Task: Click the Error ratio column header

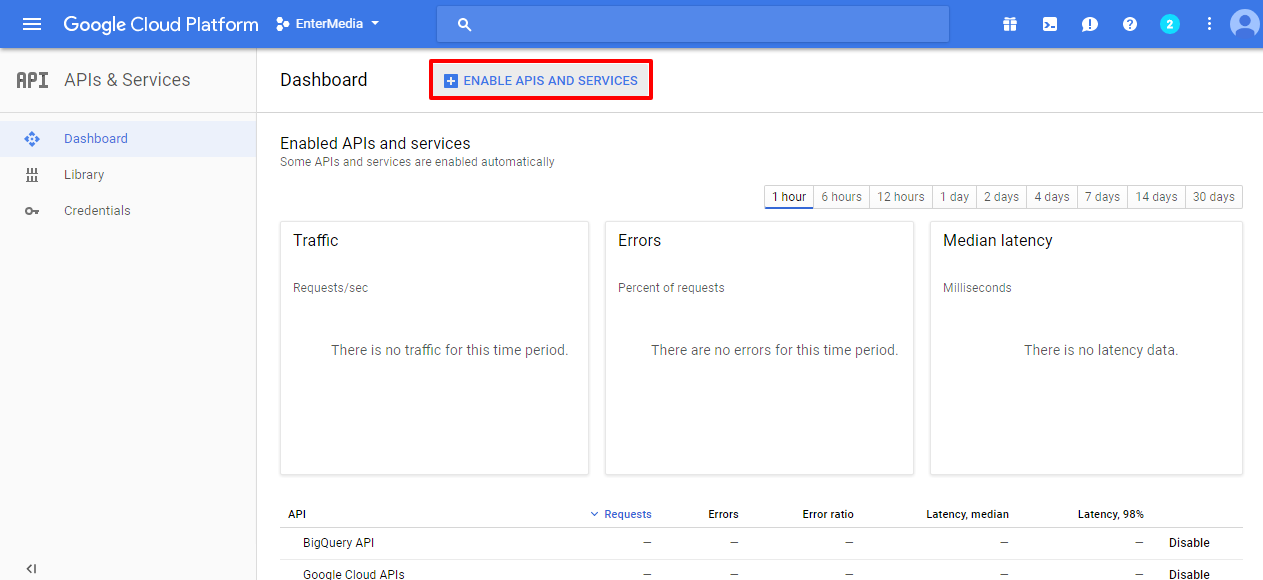Action: coord(828,514)
